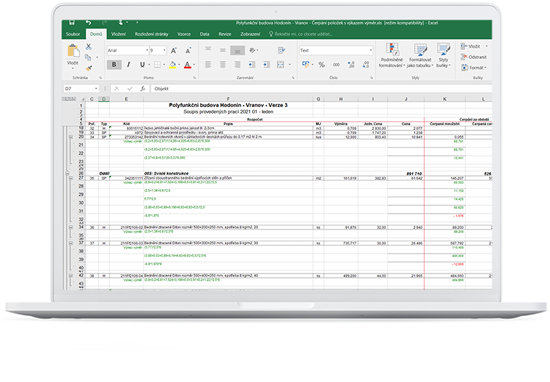Image resolution: width=550 pixels, height=382 pixels.
Task: Decrease the cell indent
Action: coord(251,65)
